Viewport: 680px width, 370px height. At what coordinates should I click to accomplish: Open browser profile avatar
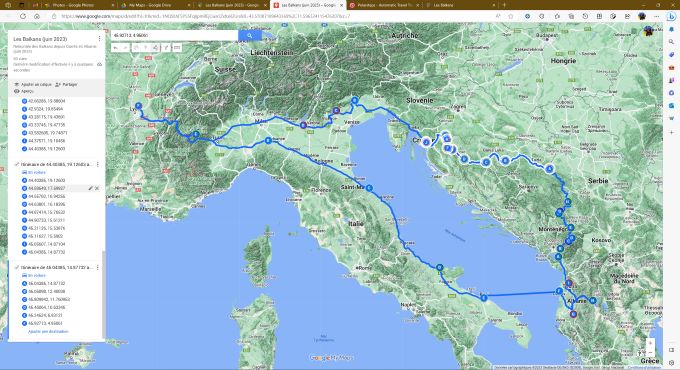click(642, 16)
